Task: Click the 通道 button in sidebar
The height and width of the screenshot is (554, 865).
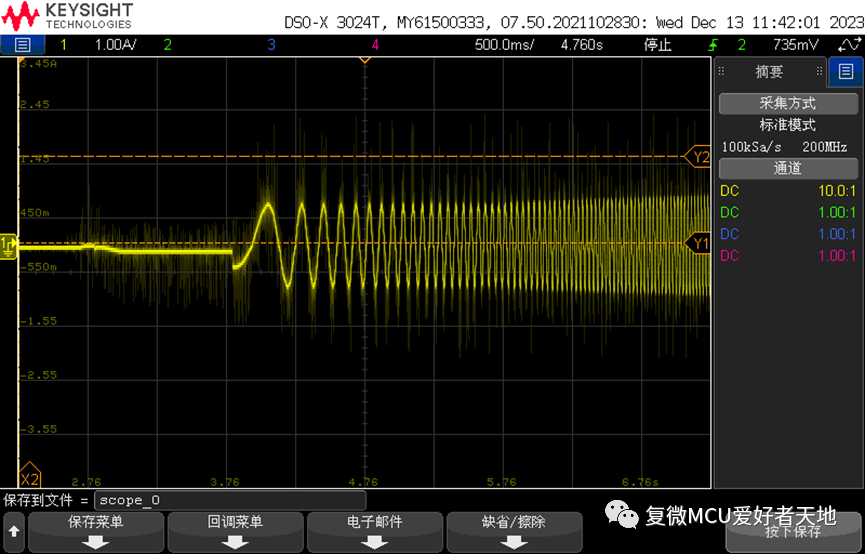Action: [x=788, y=168]
